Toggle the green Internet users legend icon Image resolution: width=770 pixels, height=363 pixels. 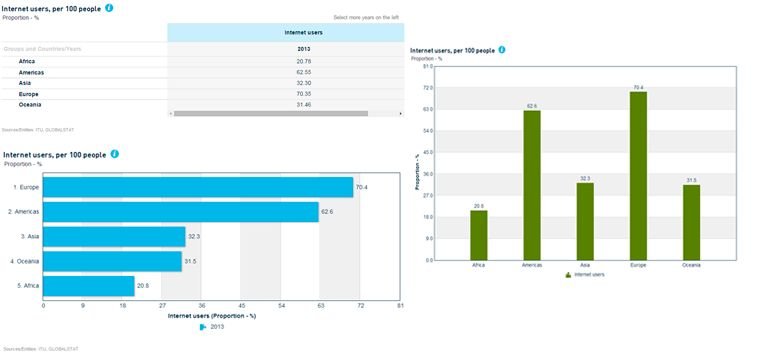[x=568, y=275]
